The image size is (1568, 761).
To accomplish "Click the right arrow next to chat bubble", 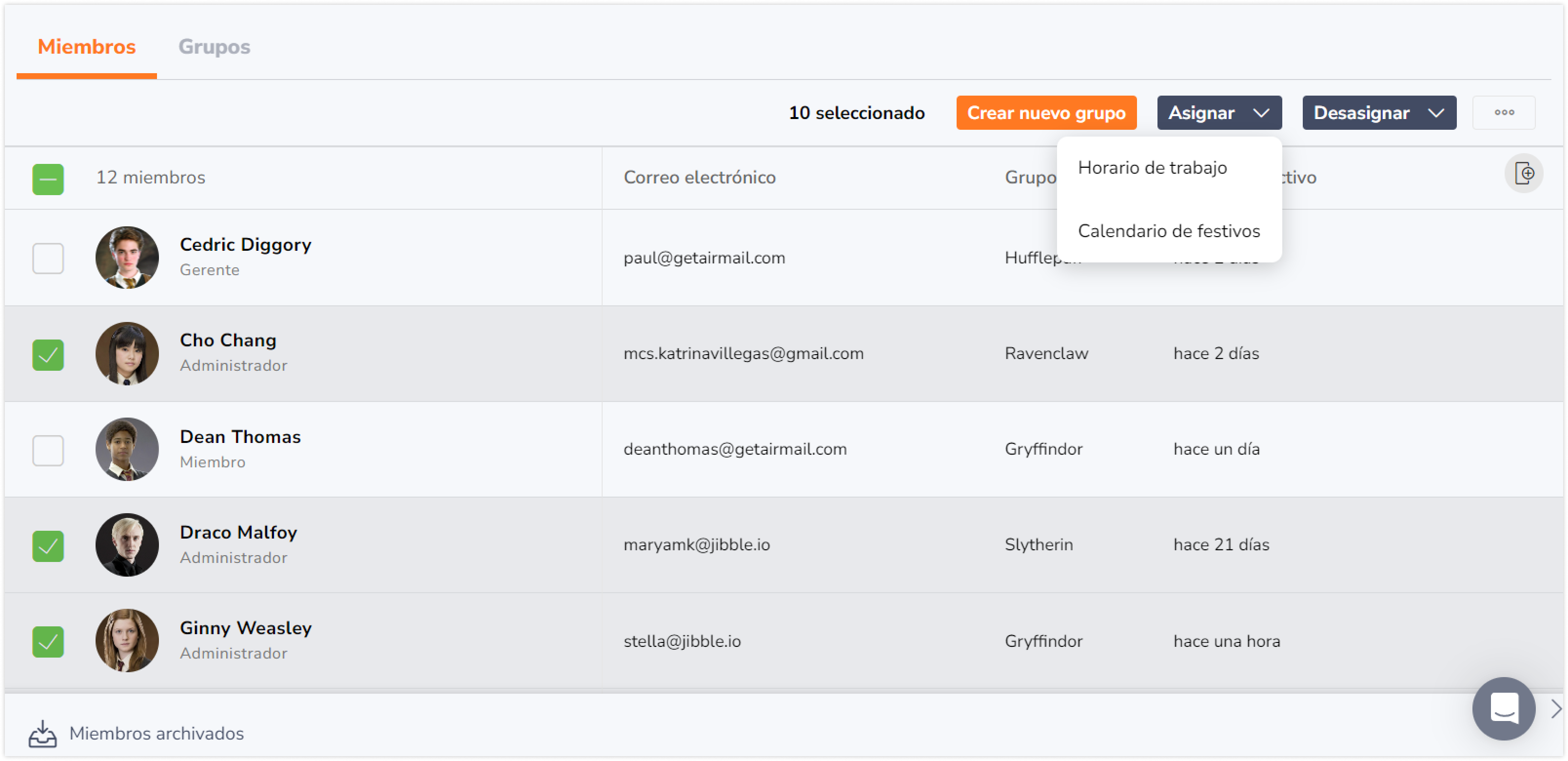I will click(x=1556, y=709).
